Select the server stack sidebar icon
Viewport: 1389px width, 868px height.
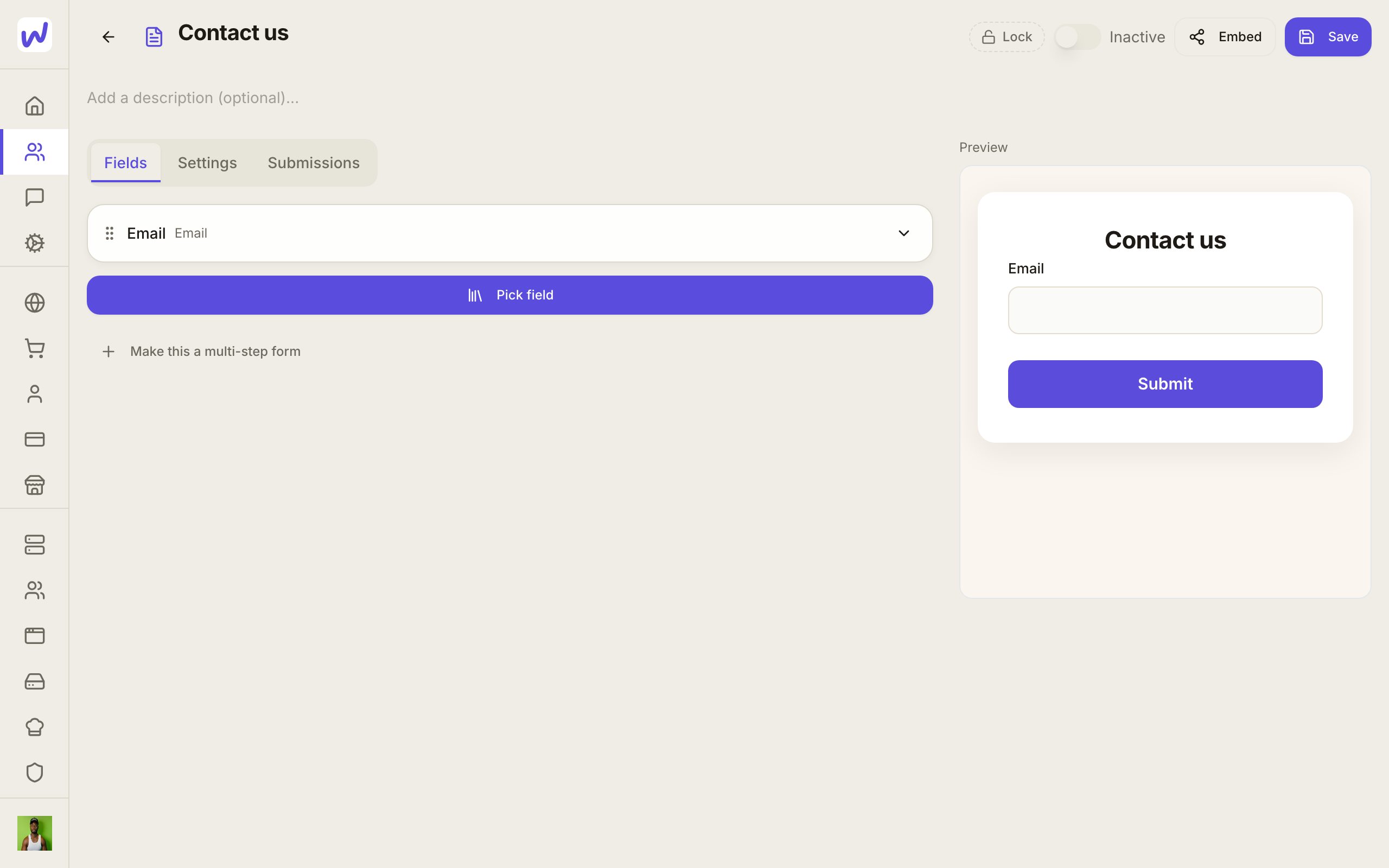click(x=34, y=545)
